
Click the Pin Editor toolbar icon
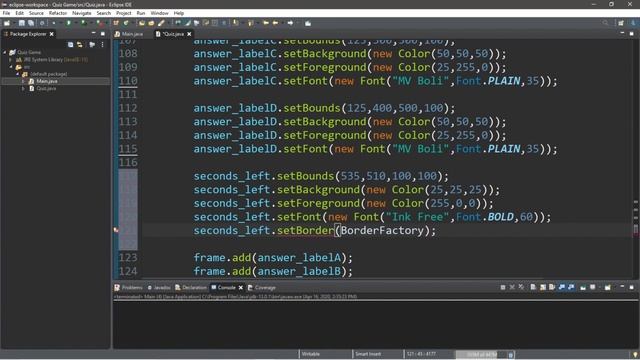[308, 23]
